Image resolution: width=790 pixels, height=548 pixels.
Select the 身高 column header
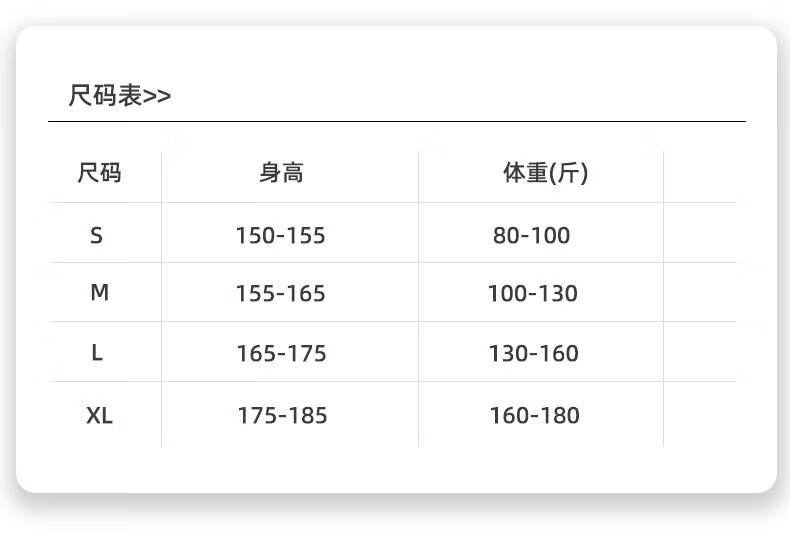pyautogui.click(x=281, y=173)
